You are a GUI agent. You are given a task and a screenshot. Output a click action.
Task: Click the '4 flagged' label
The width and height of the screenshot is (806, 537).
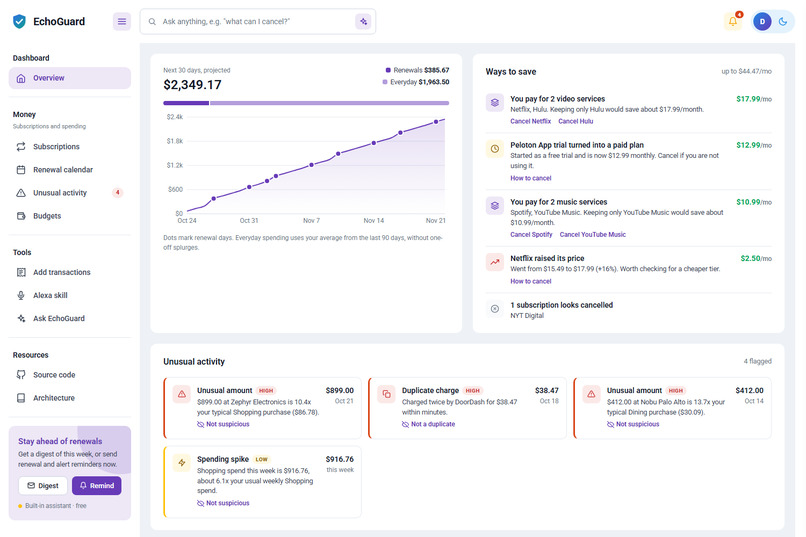pos(757,361)
